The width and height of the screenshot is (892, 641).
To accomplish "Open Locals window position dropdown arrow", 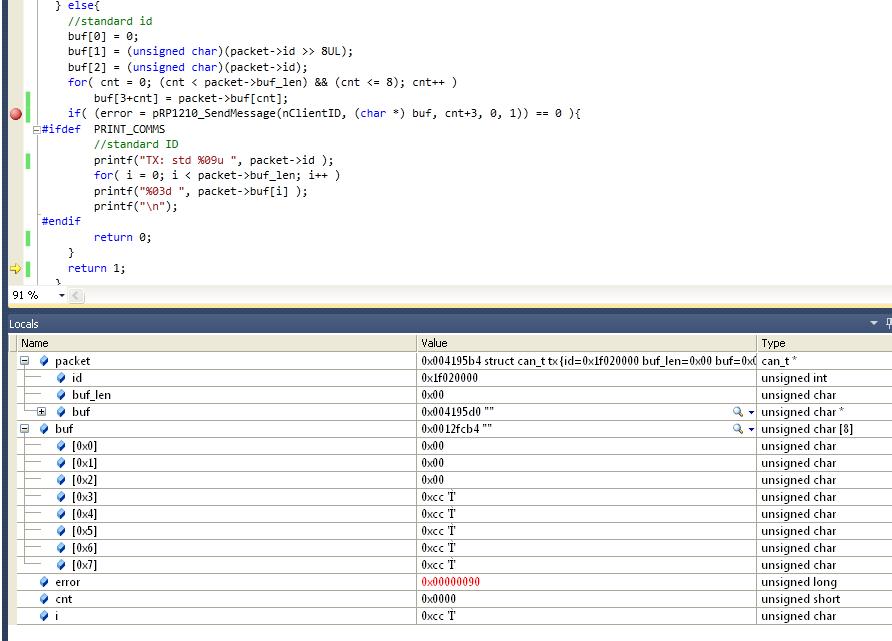I will (874, 324).
